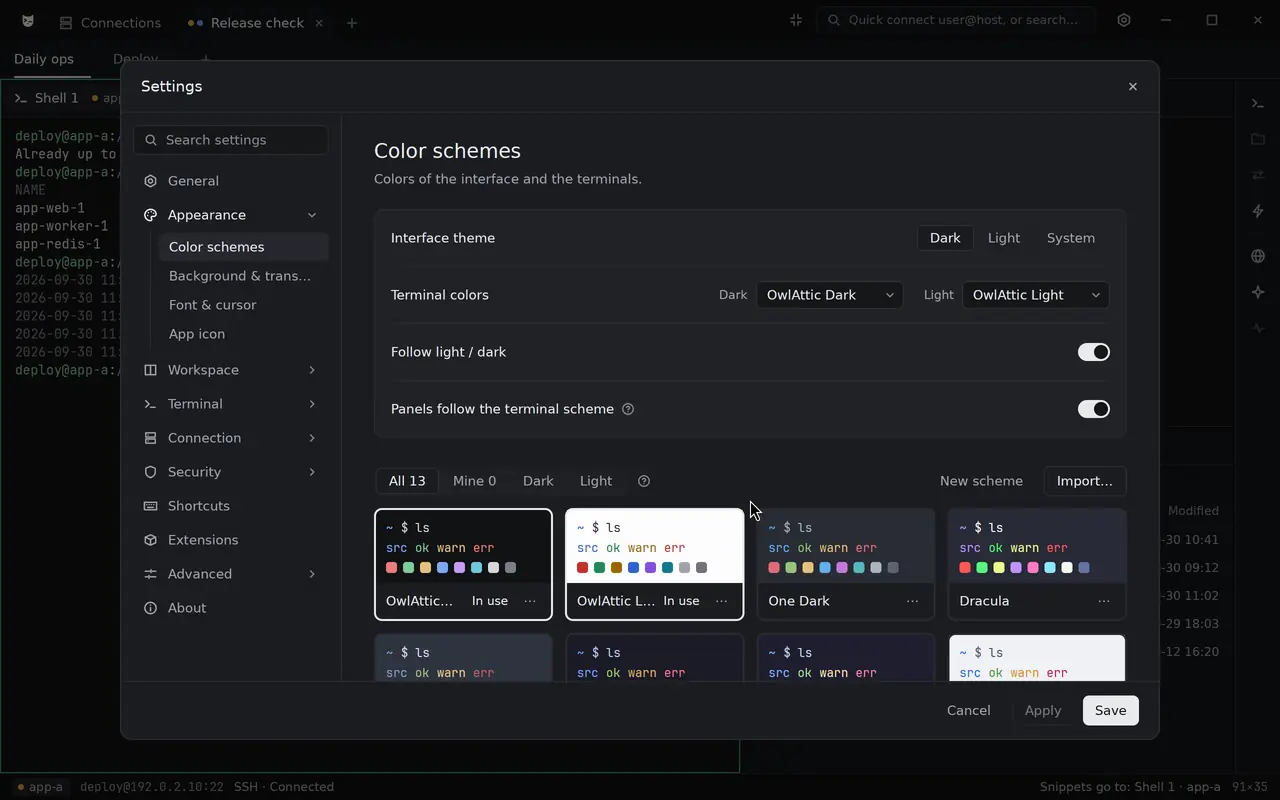The height and width of the screenshot is (800, 1280).
Task: Click the Appearance palette icon
Action: pyautogui.click(x=150, y=215)
